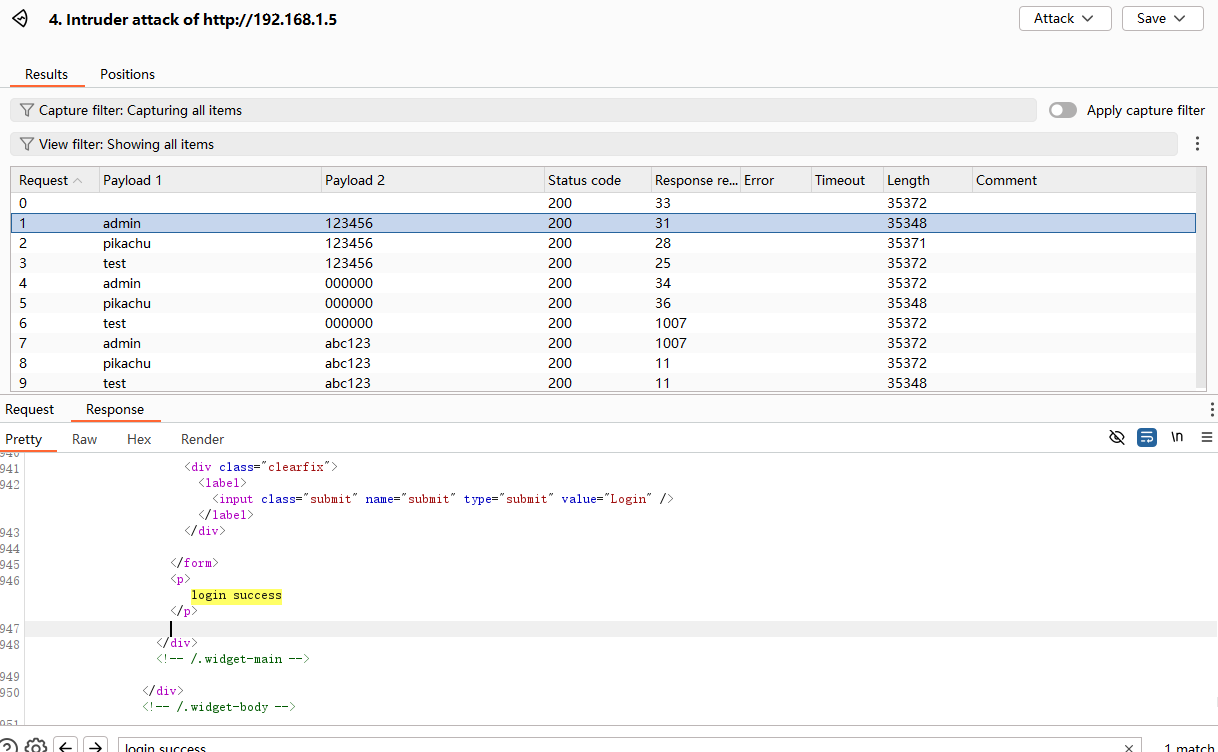Image resolution: width=1218 pixels, height=752 pixels.
Task: Go to next search match arrow
Action: (95, 746)
